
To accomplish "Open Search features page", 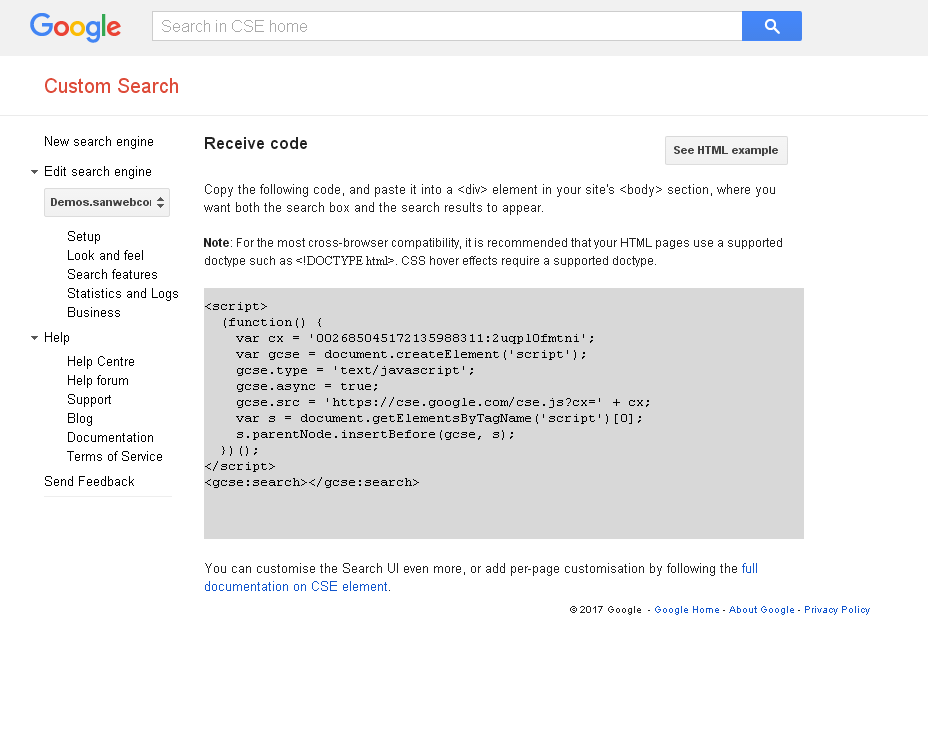I will (x=112, y=274).
